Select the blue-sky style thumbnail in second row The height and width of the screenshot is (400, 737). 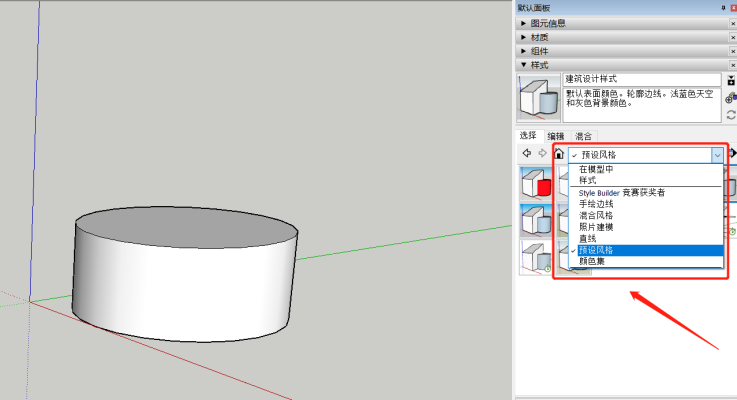pyautogui.click(x=536, y=220)
